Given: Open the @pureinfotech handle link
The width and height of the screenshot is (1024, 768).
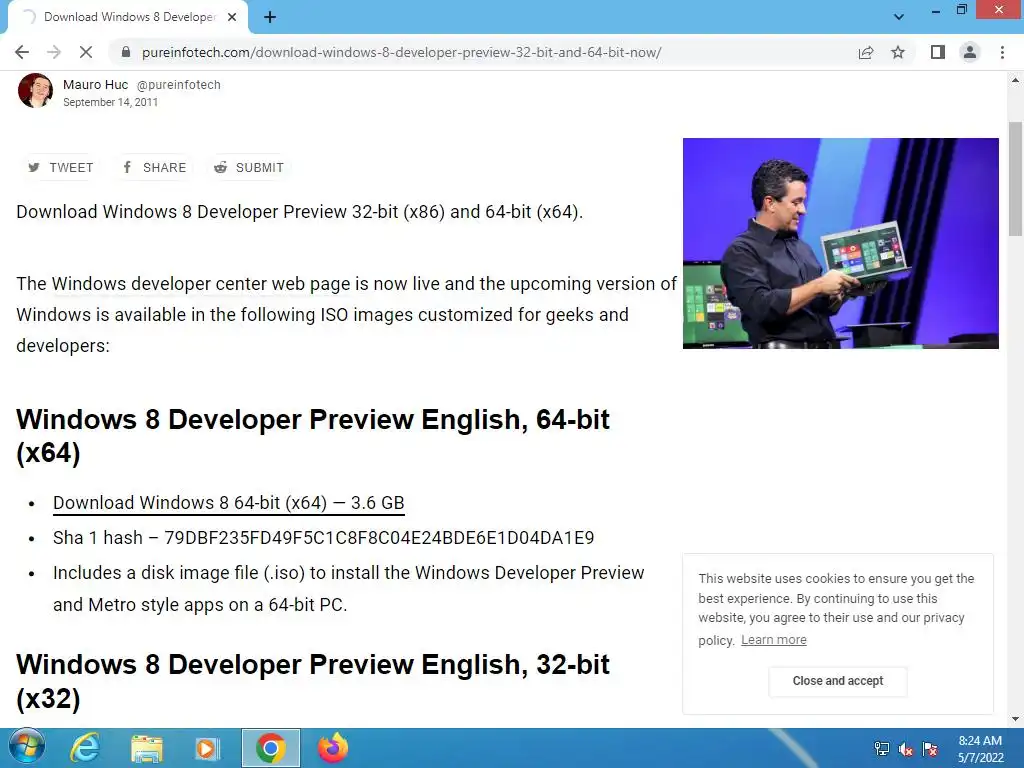Looking at the screenshot, I should 178,85.
